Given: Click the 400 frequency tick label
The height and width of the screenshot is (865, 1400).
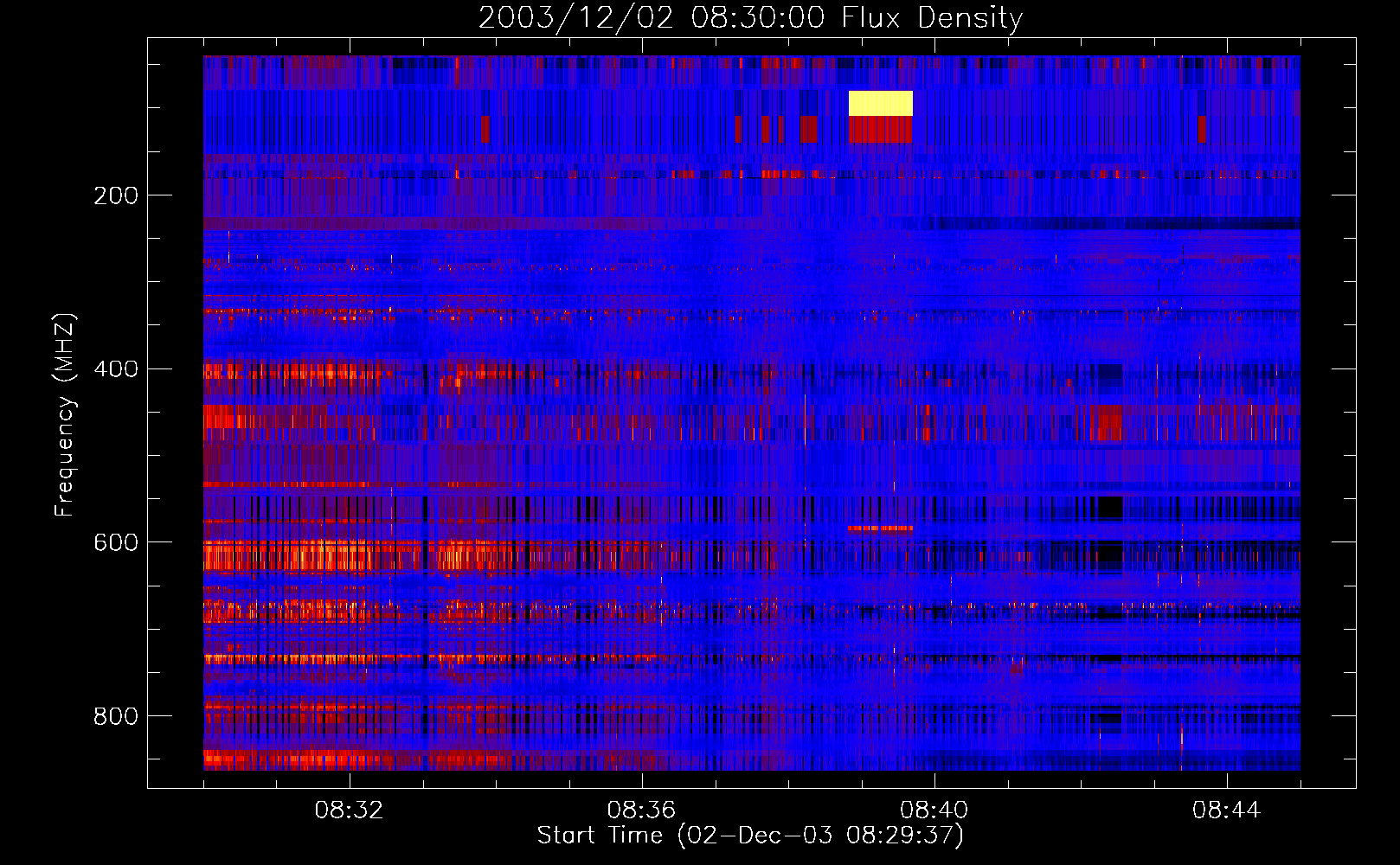Looking at the screenshot, I should (116, 369).
